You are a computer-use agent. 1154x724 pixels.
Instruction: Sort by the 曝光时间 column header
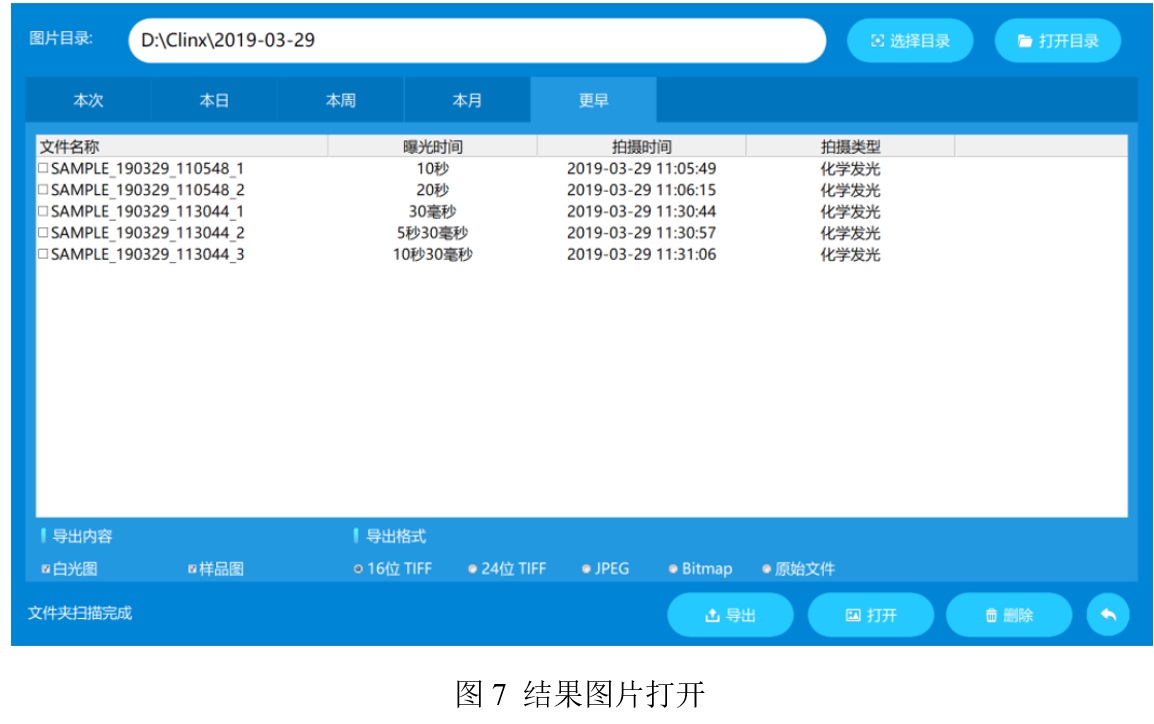[432, 147]
